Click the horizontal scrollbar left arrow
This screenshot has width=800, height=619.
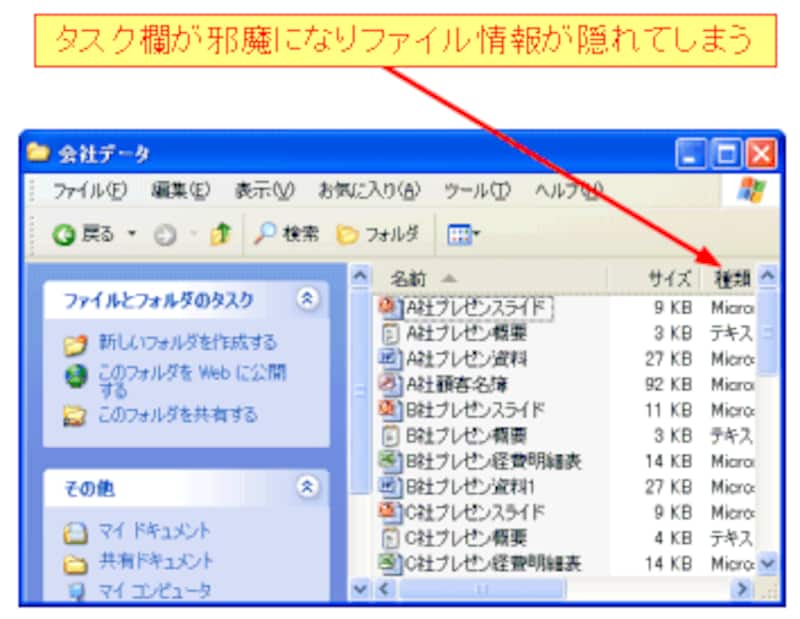(384, 589)
